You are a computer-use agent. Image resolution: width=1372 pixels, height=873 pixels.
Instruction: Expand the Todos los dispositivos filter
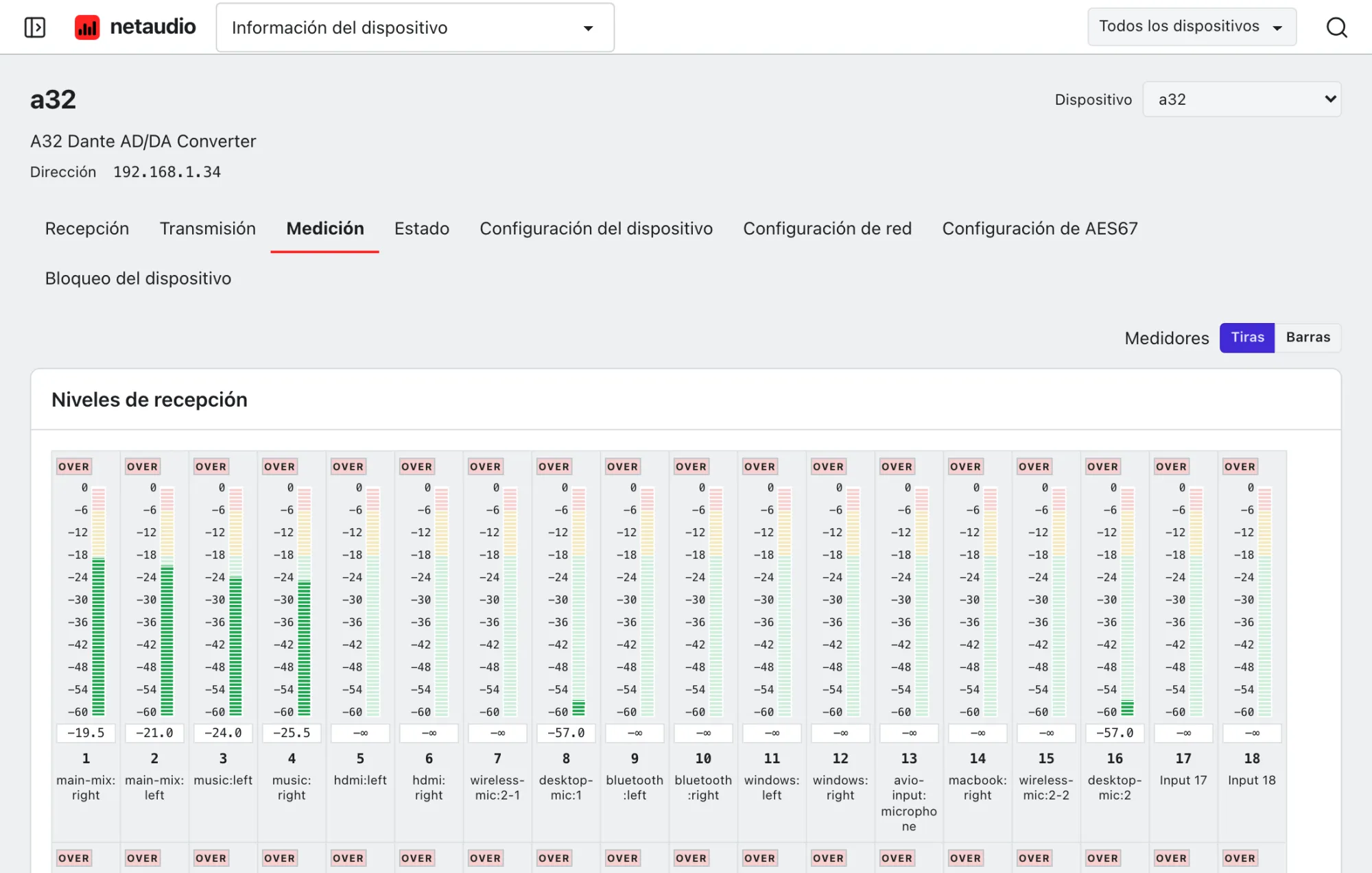click(1192, 27)
